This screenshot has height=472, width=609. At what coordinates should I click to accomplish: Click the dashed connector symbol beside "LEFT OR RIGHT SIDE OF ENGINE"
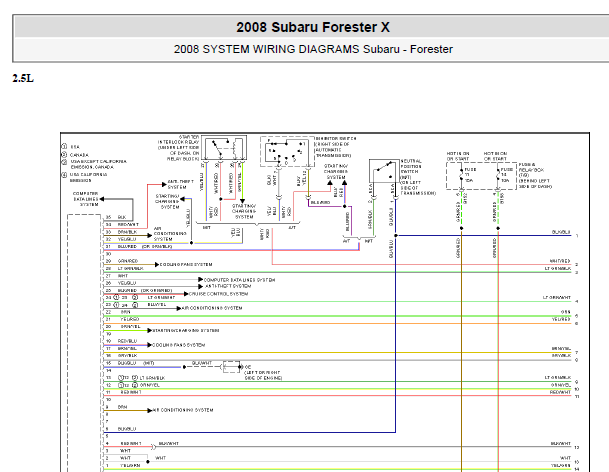231,367
